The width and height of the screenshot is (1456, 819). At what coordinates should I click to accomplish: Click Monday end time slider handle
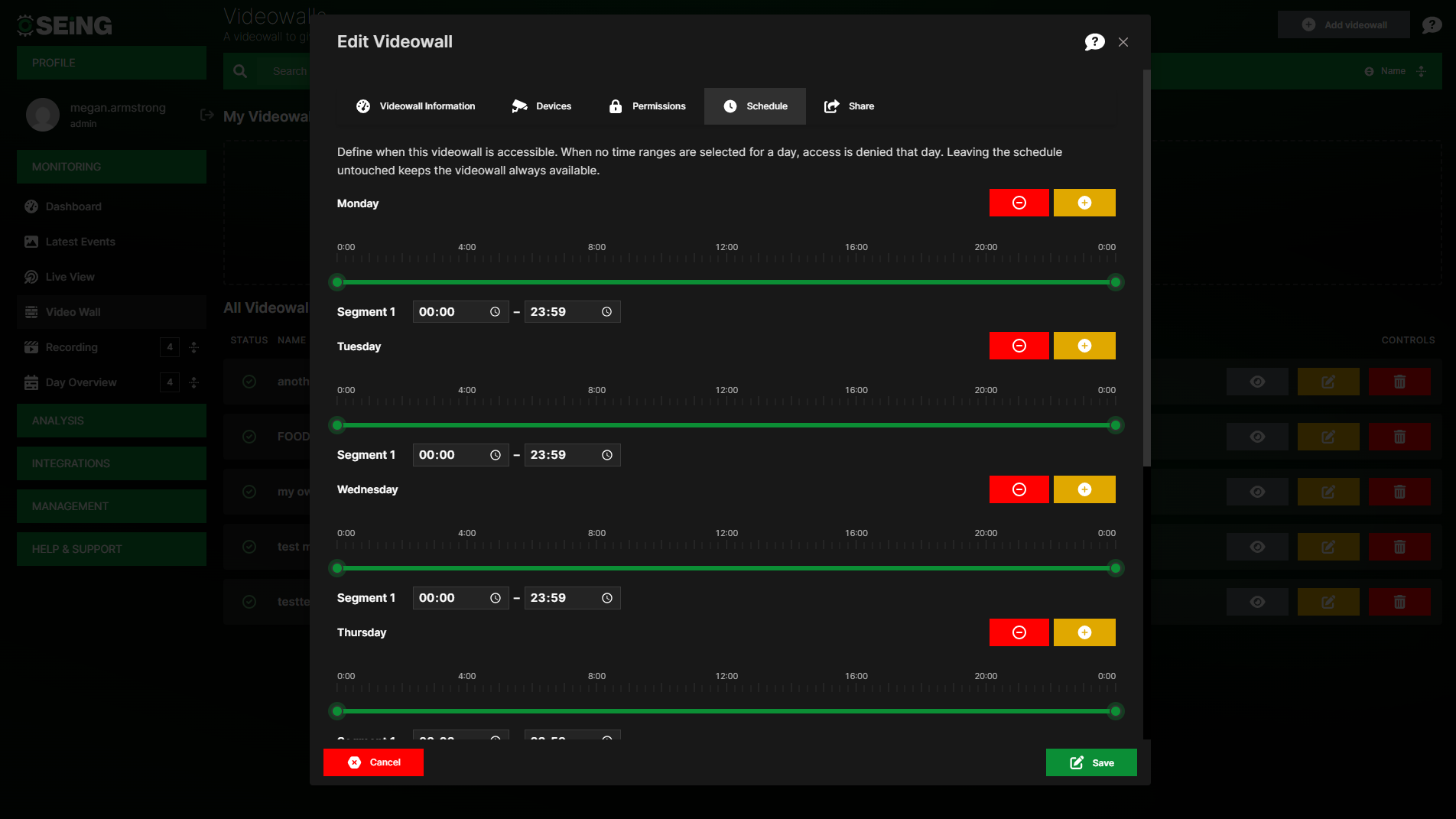click(x=1116, y=282)
